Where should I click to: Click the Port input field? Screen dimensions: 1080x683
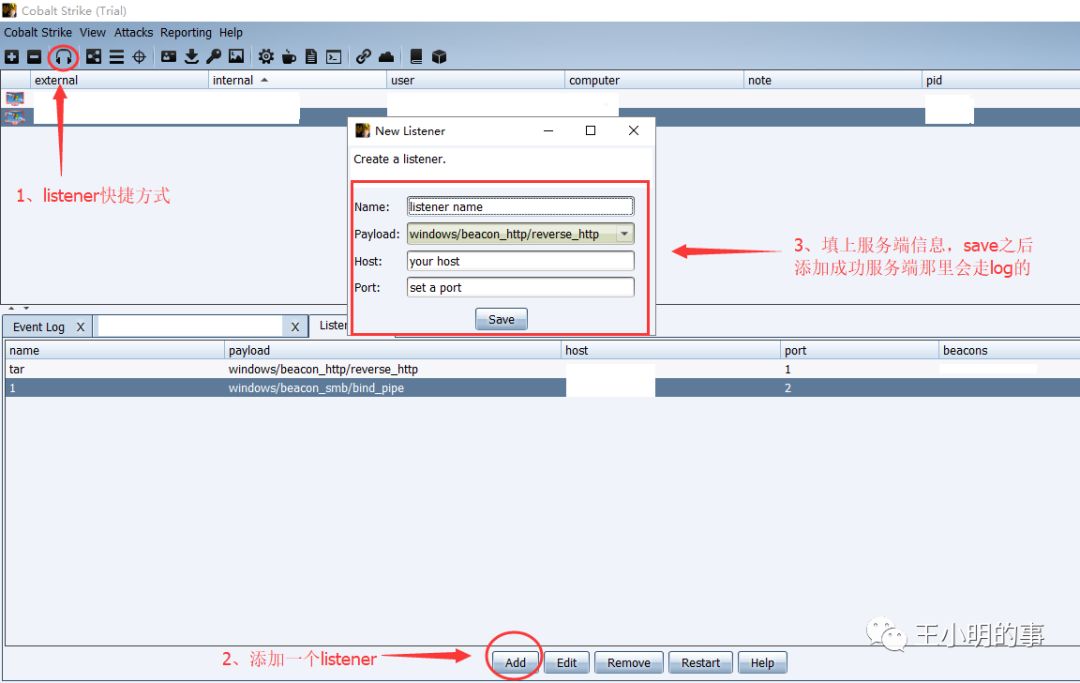521,288
